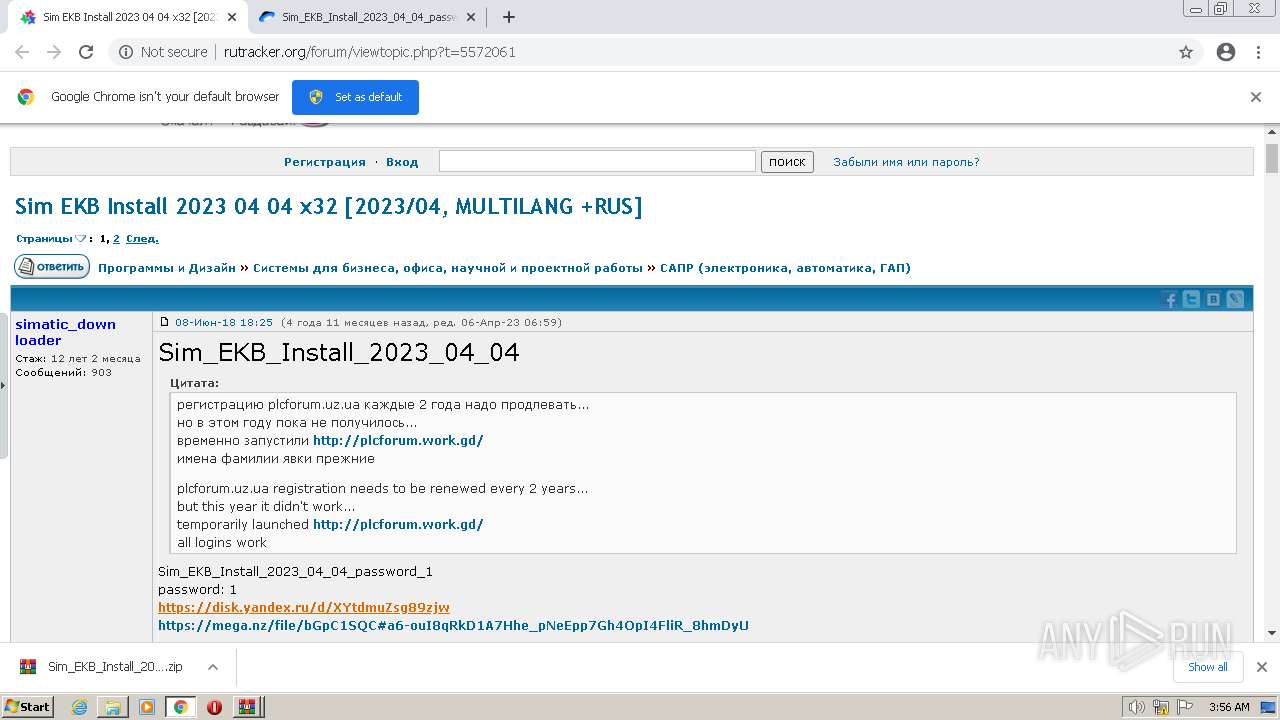Open the forgotten password link

pos(906,162)
